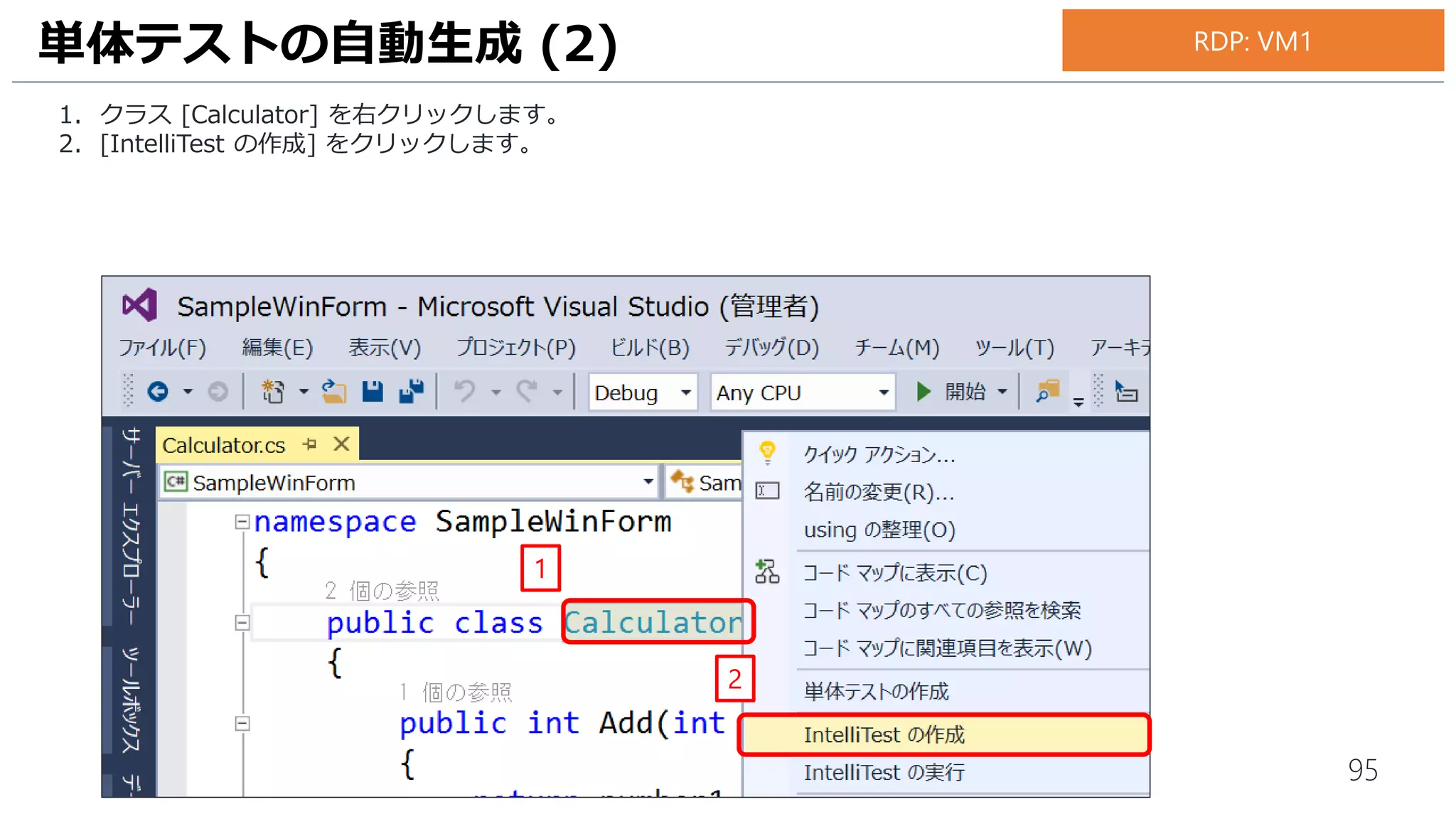
Task: Click the green Start play icon
Action: coord(923,392)
